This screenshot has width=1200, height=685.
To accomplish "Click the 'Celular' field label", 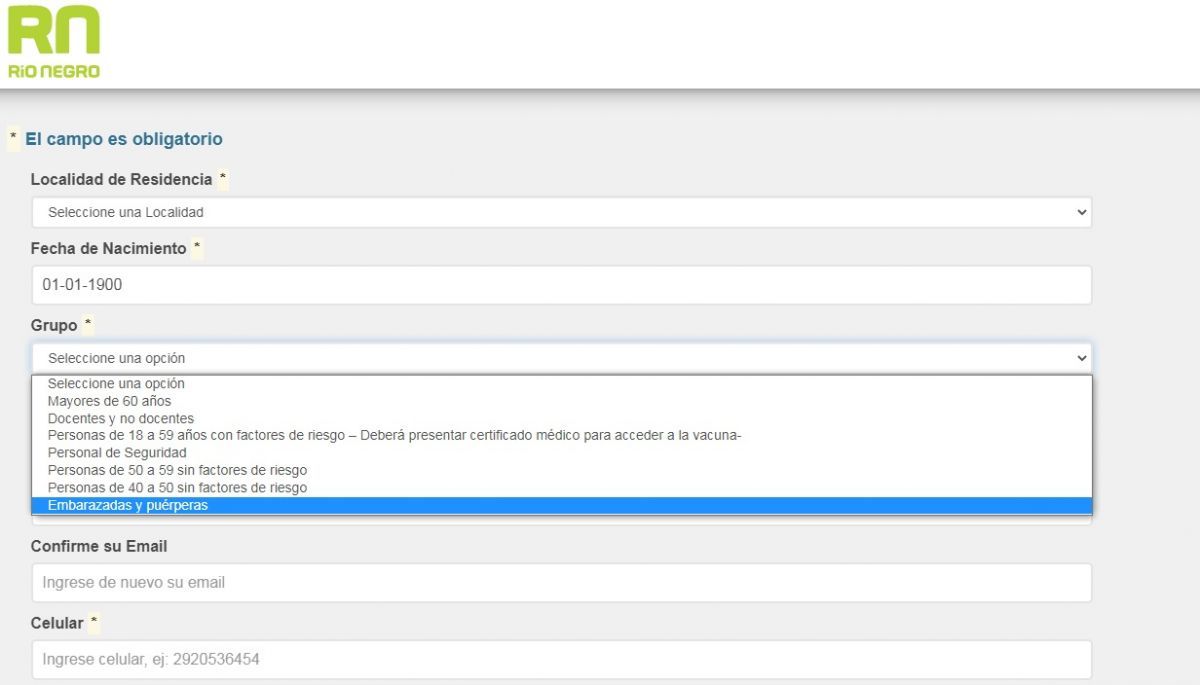I will (57, 624).
